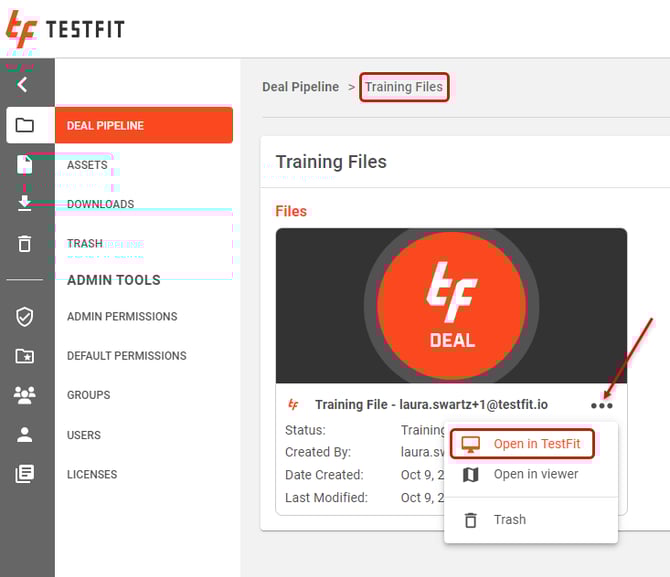The image size is (670, 577).
Task: Click Training Files breadcrumb
Action: [403, 87]
